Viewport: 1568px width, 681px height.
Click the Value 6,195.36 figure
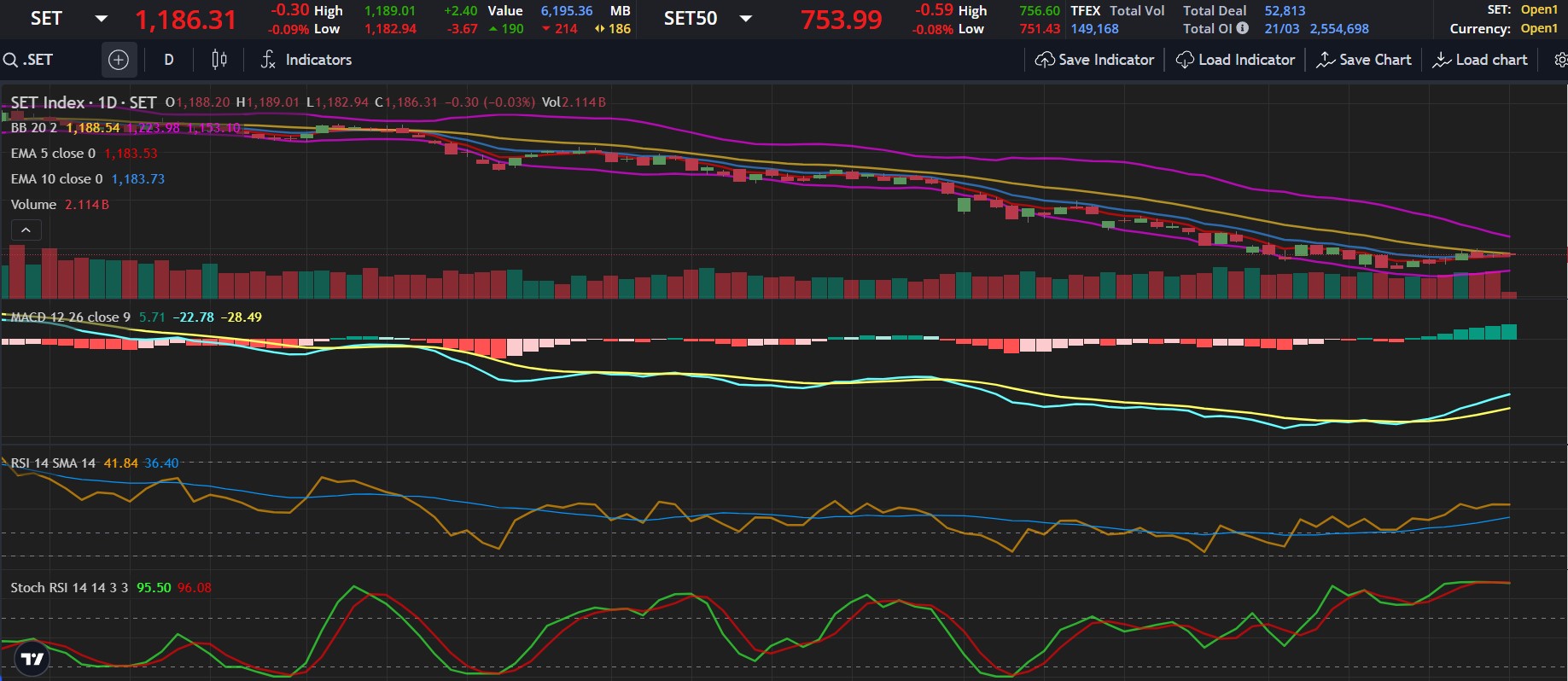coord(567,10)
